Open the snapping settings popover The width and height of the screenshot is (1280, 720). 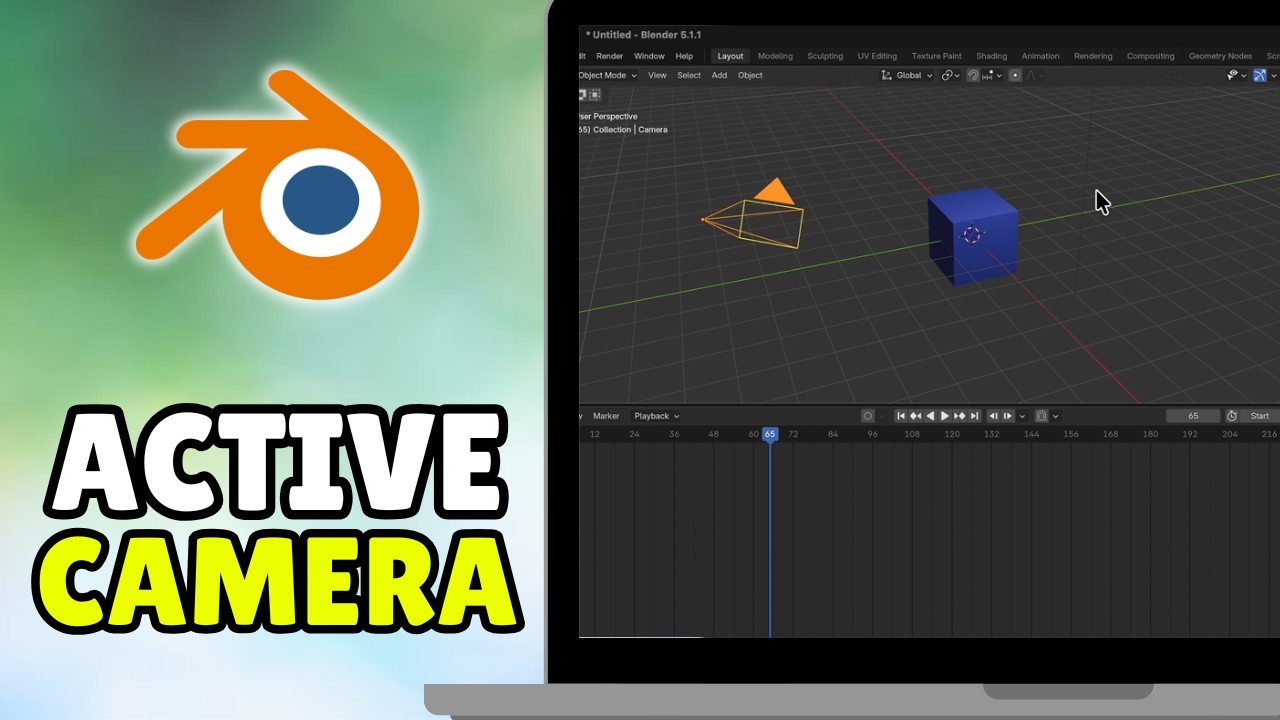pyautogui.click(x=992, y=75)
